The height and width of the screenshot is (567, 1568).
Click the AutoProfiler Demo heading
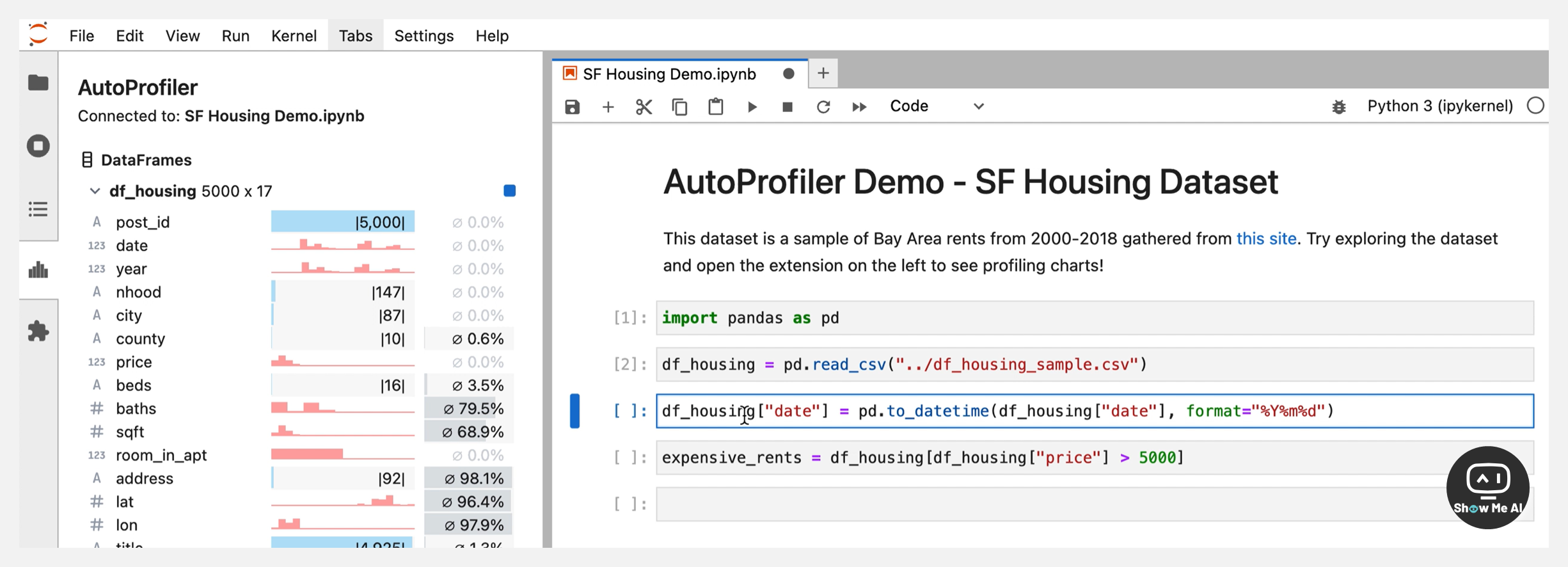point(970,182)
